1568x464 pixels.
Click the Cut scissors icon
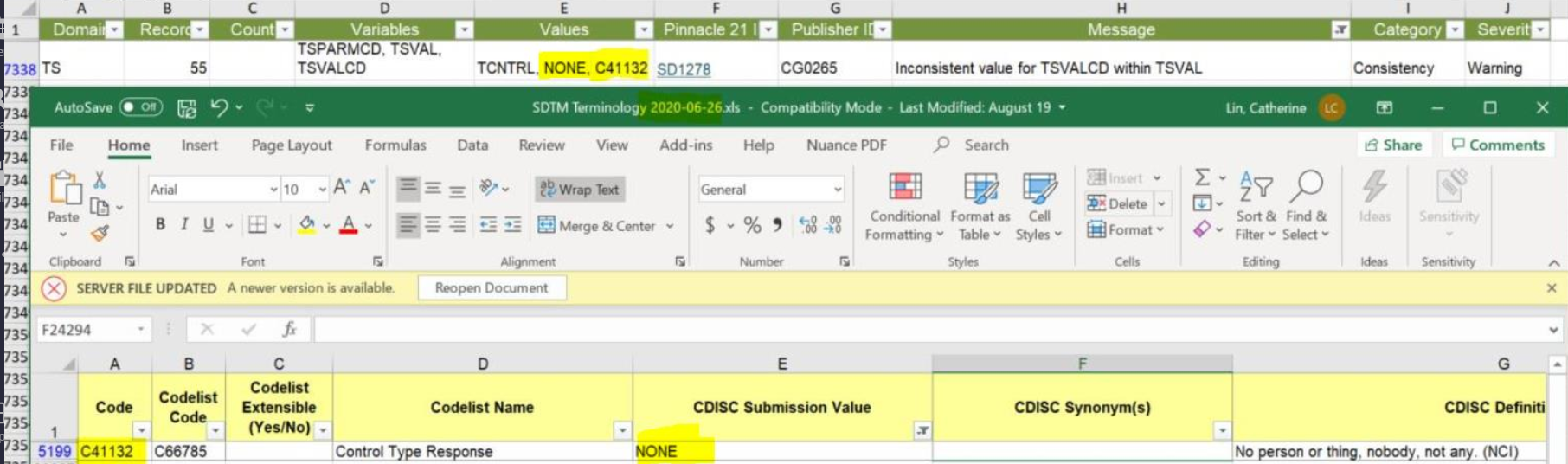(x=100, y=180)
